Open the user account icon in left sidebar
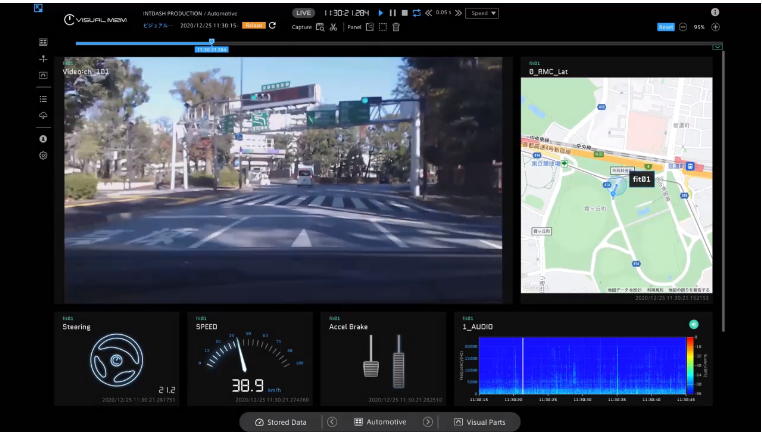The image size is (762, 437). coord(43,139)
